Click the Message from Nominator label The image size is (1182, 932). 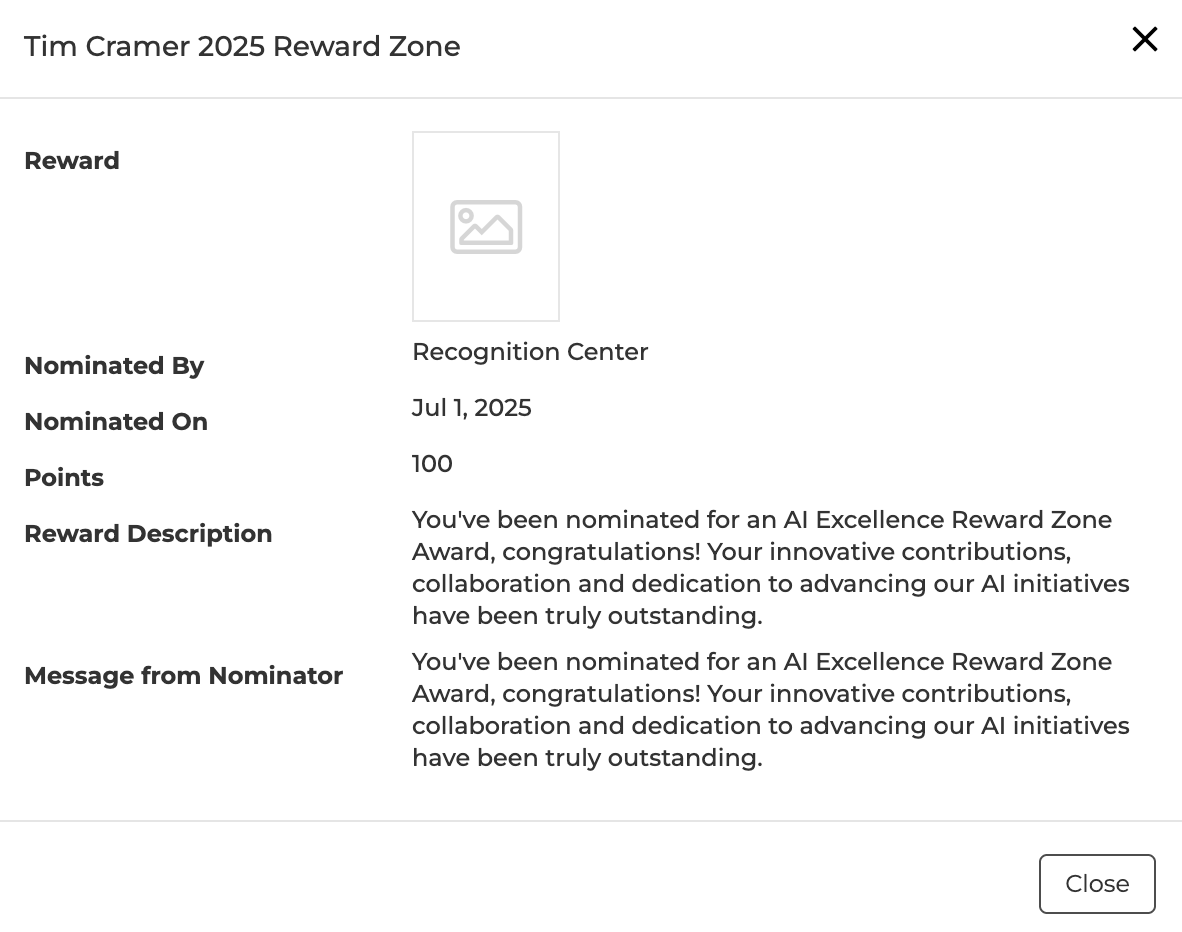tap(183, 675)
